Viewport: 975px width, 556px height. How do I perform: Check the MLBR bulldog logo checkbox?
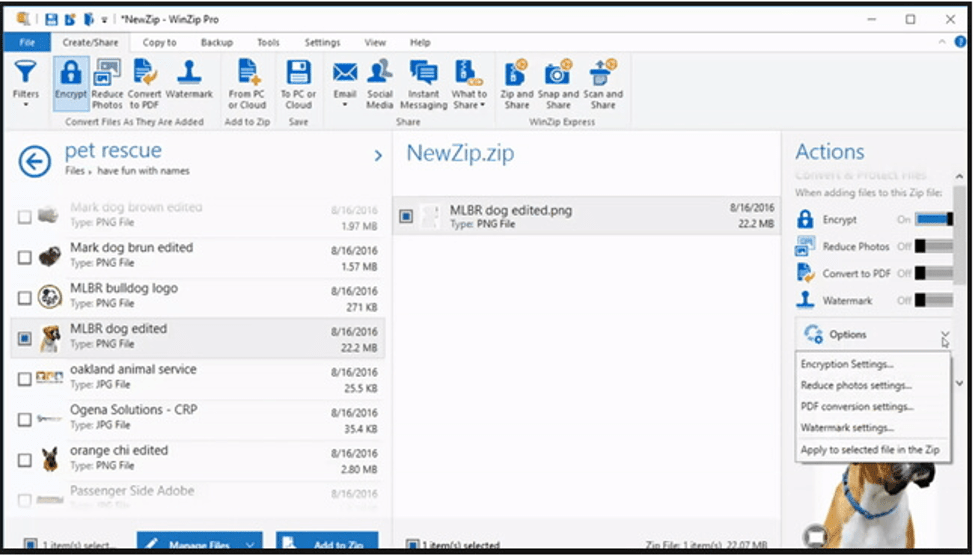coord(24,297)
